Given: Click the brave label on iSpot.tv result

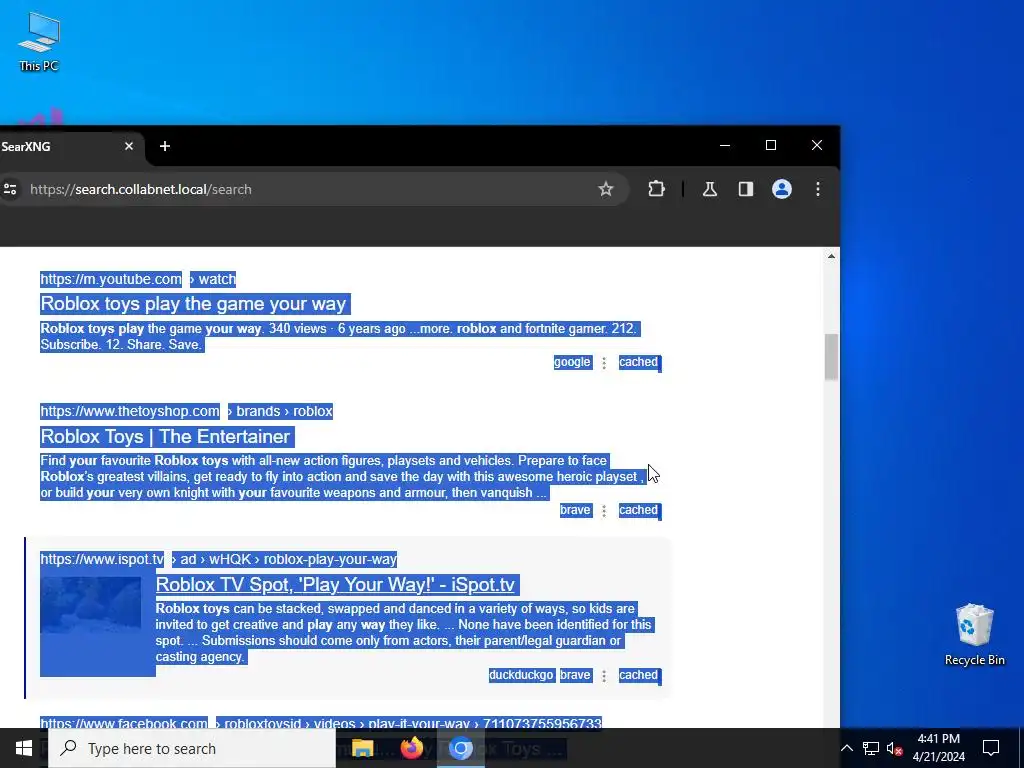Looking at the screenshot, I should click(x=575, y=675).
